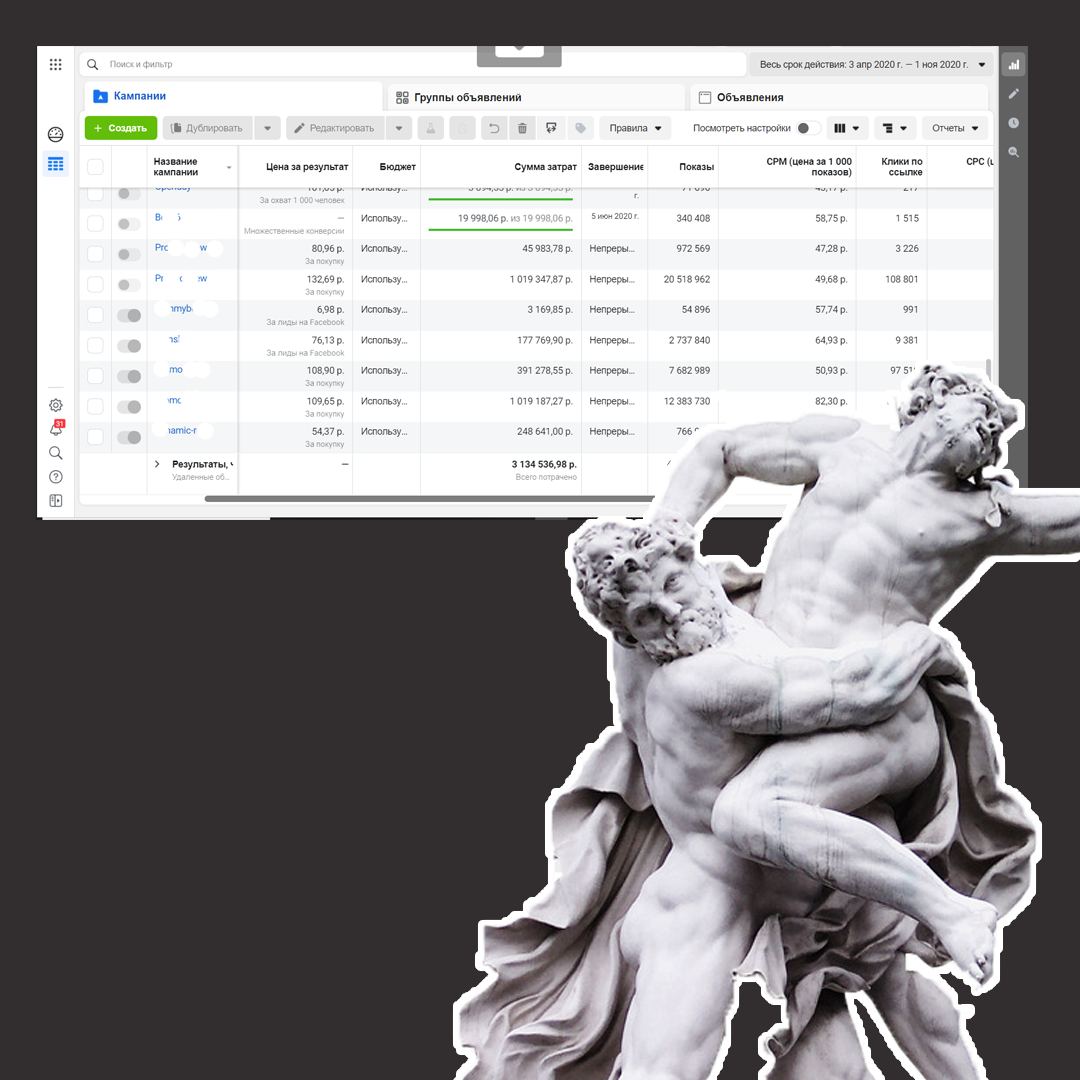Open dropdown arrow next to Редактировать

399,128
